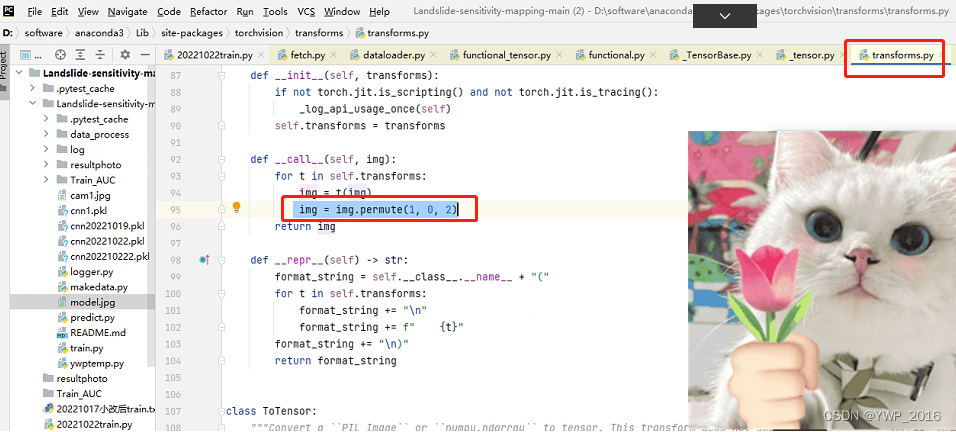This screenshot has width=956, height=432.
Task: Open the Run menu
Action: [x=245, y=12]
